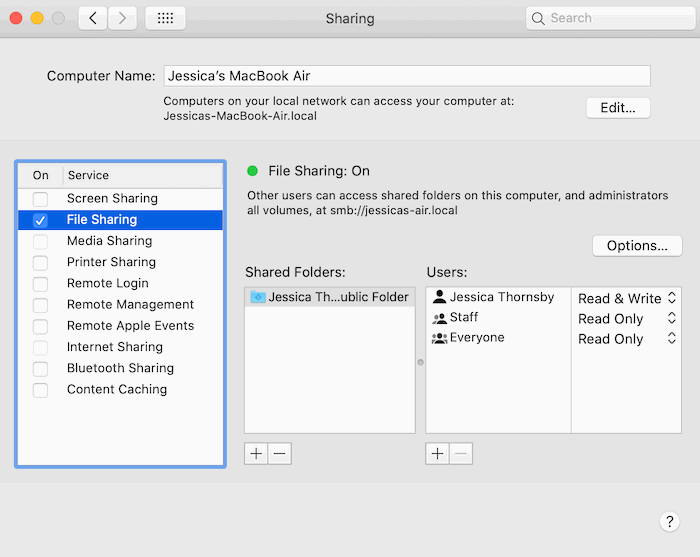This screenshot has width=700, height=557.
Task: Enable the Screen Sharing checkbox
Action: click(x=40, y=198)
